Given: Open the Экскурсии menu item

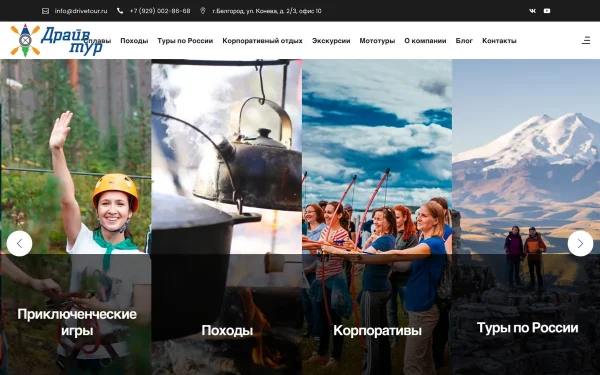Looking at the screenshot, I should click(x=331, y=41).
